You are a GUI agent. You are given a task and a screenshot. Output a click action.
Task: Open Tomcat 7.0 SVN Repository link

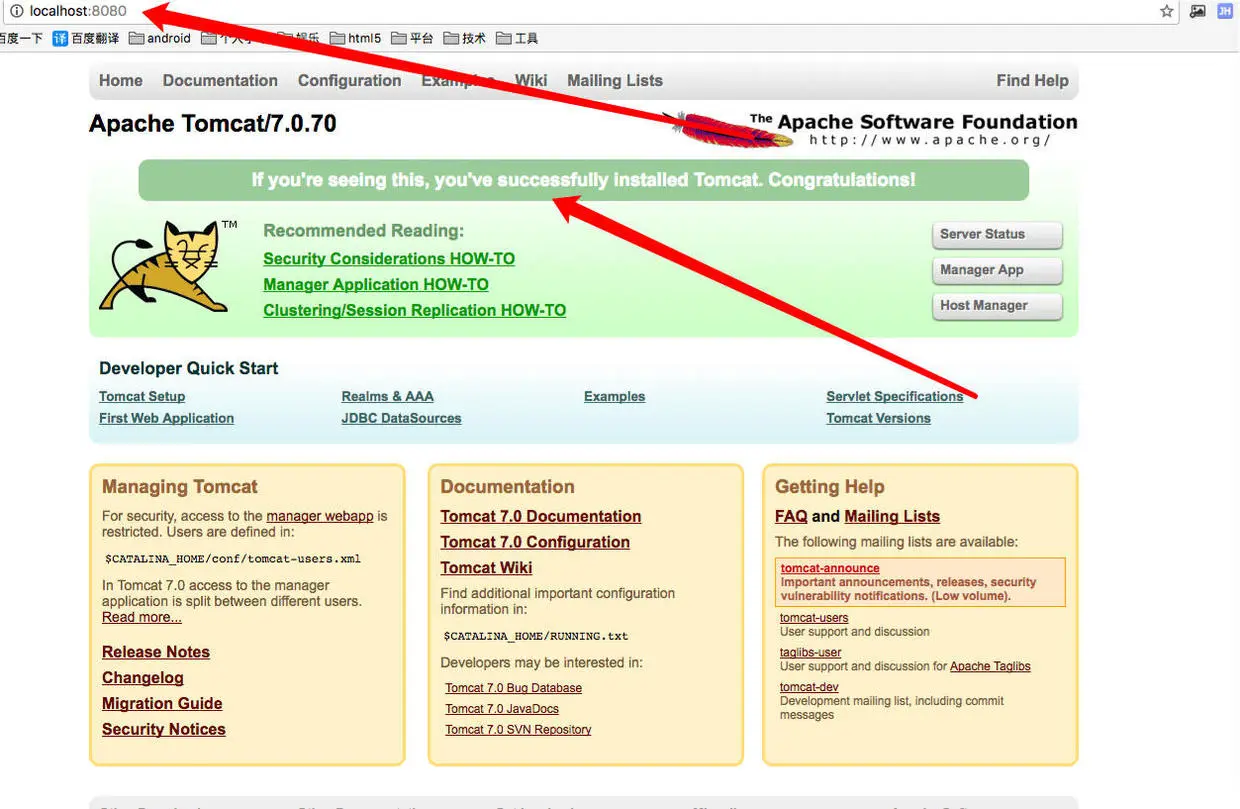coord(518,730)
